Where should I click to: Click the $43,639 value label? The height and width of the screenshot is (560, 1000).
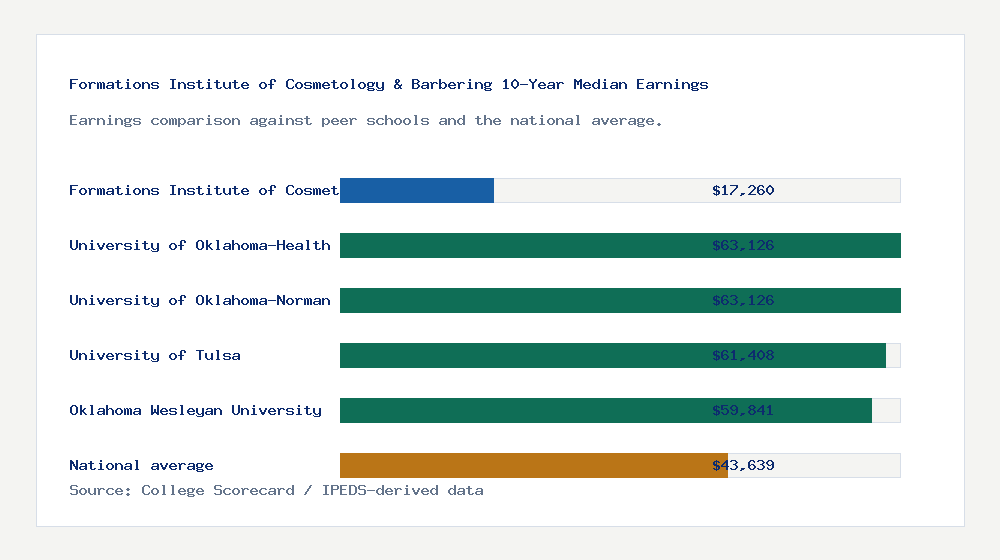click(x=743, y=466)
